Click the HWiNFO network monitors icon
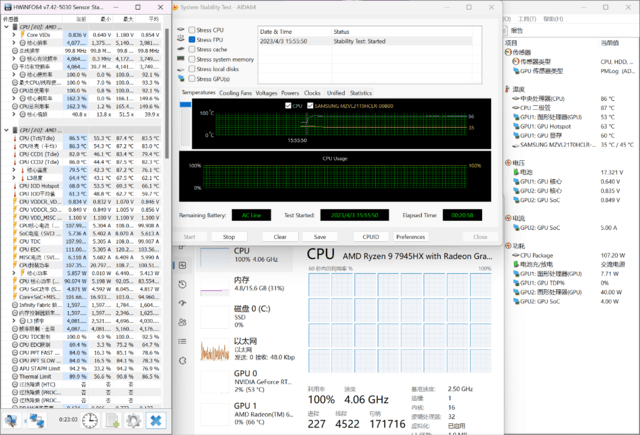Image resolution: width=640 pixels, height=435 pixels. pos(38,421)
